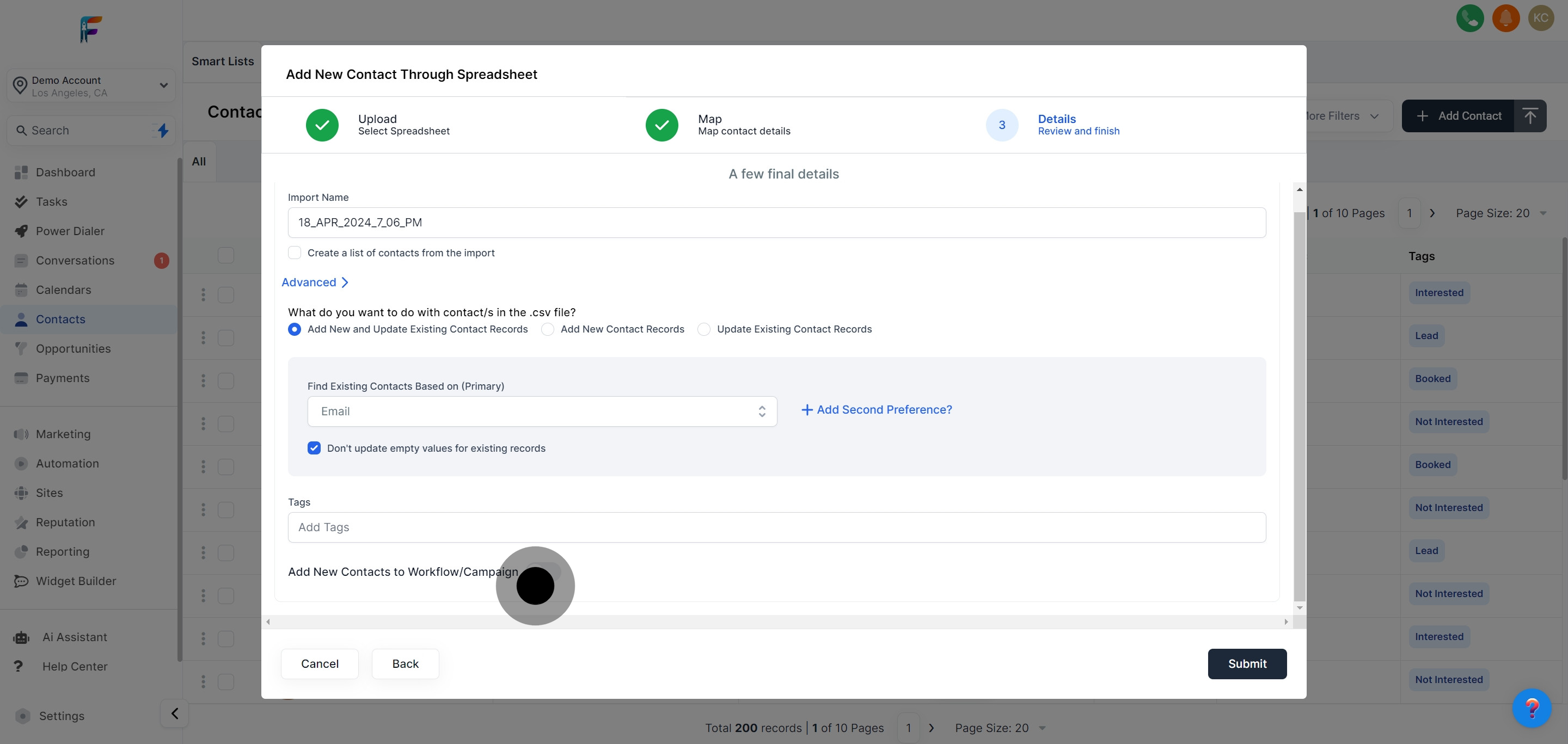1568x744 pixels.
Task: Open the blue help question bubble
Action: point(1532,708)
